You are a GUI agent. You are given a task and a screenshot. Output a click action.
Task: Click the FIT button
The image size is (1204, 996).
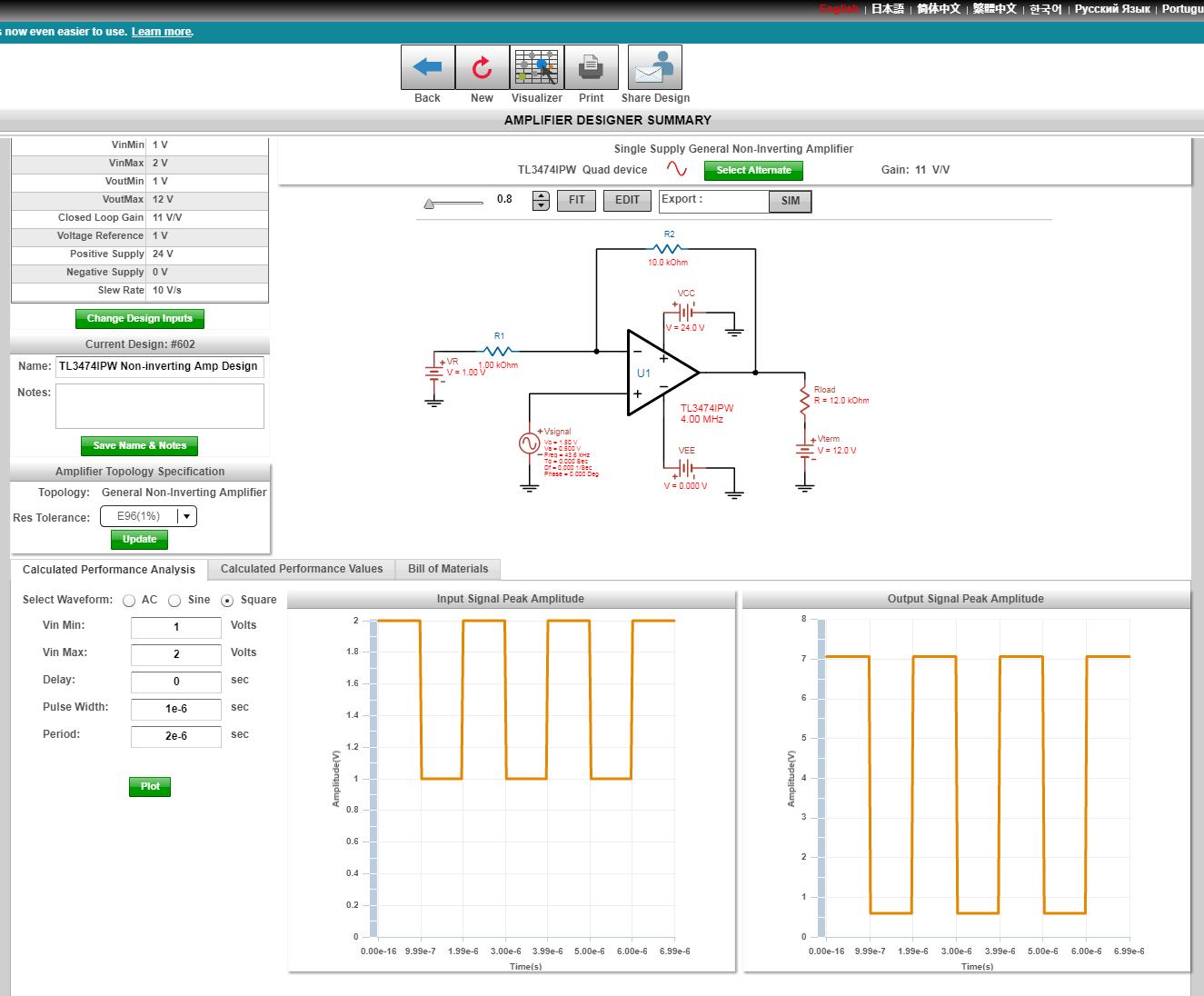[x=577, y=201]
